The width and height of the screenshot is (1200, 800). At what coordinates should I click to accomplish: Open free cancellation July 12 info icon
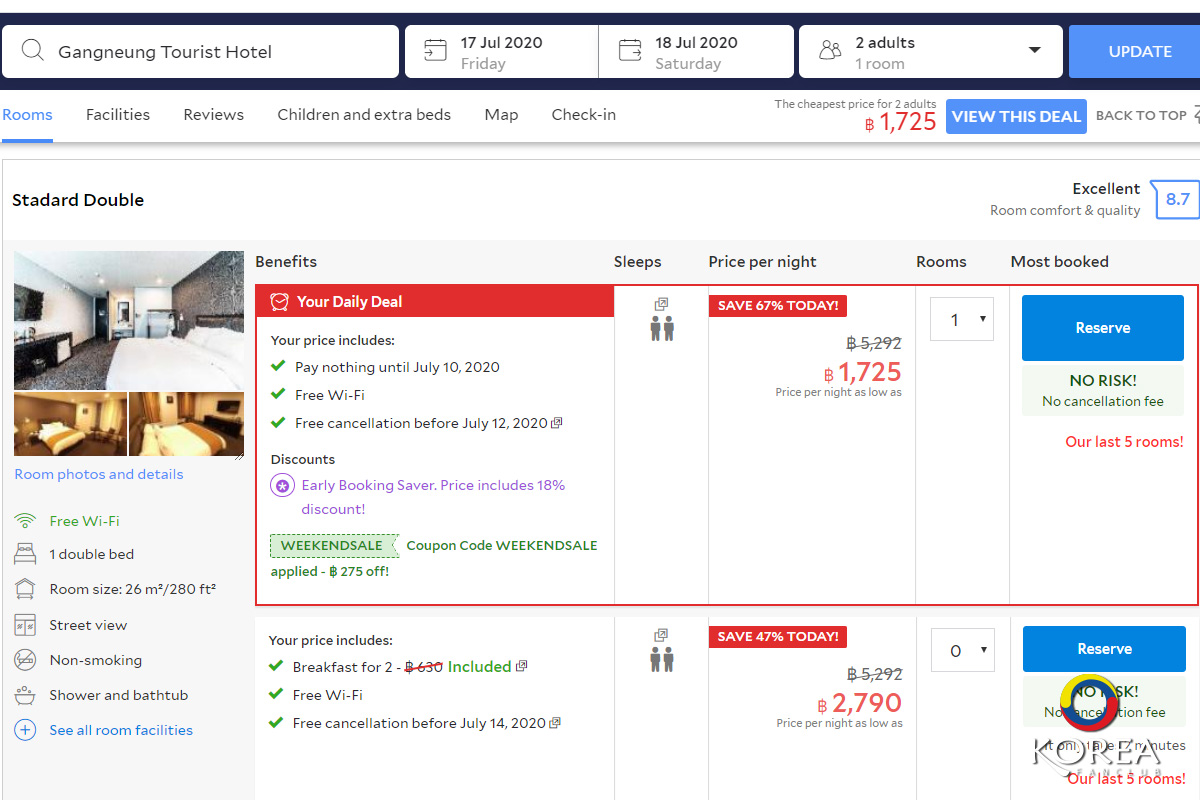pyautogui.click(x=557, y=423)
